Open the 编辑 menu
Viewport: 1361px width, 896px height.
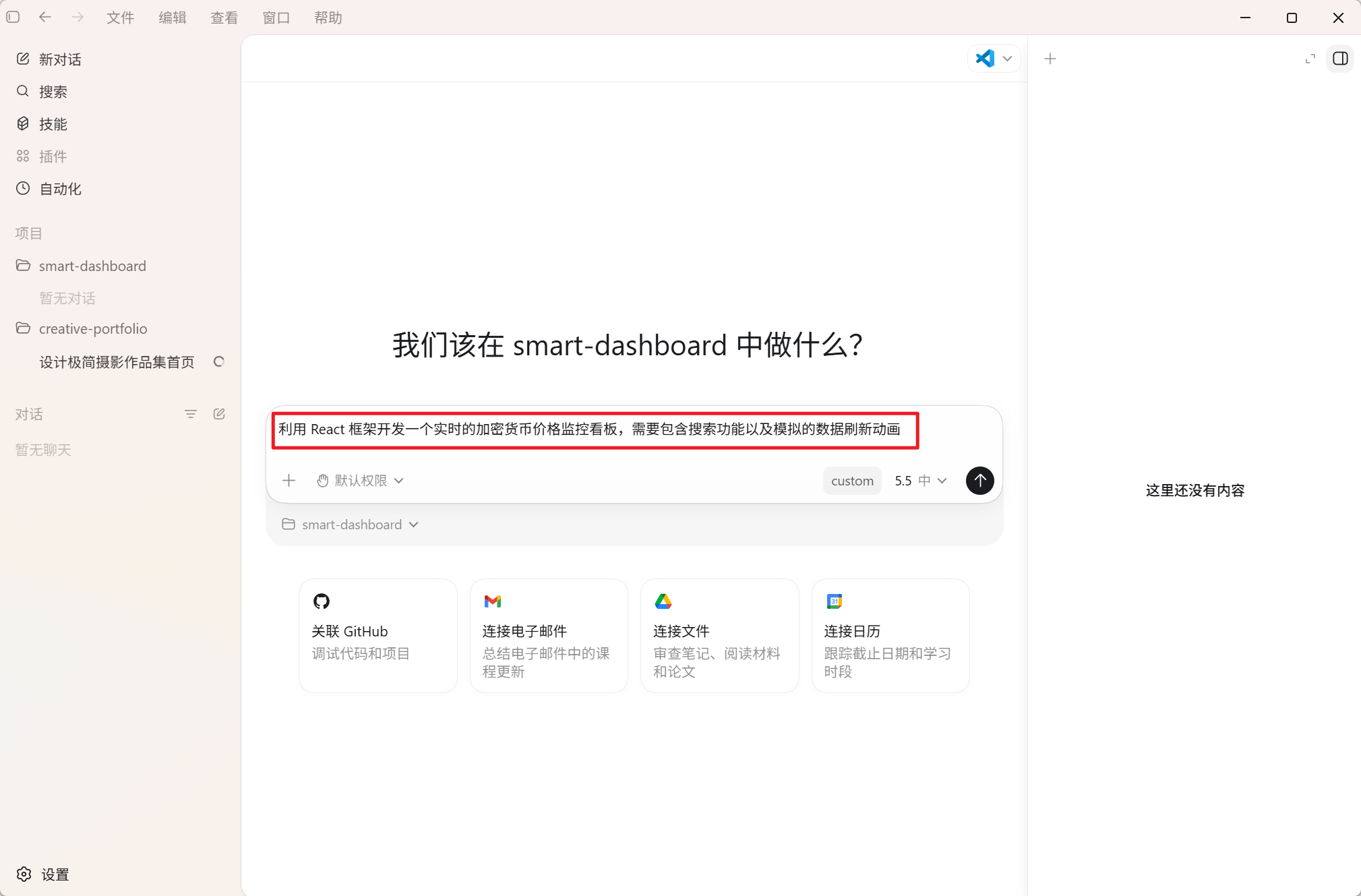173,18
